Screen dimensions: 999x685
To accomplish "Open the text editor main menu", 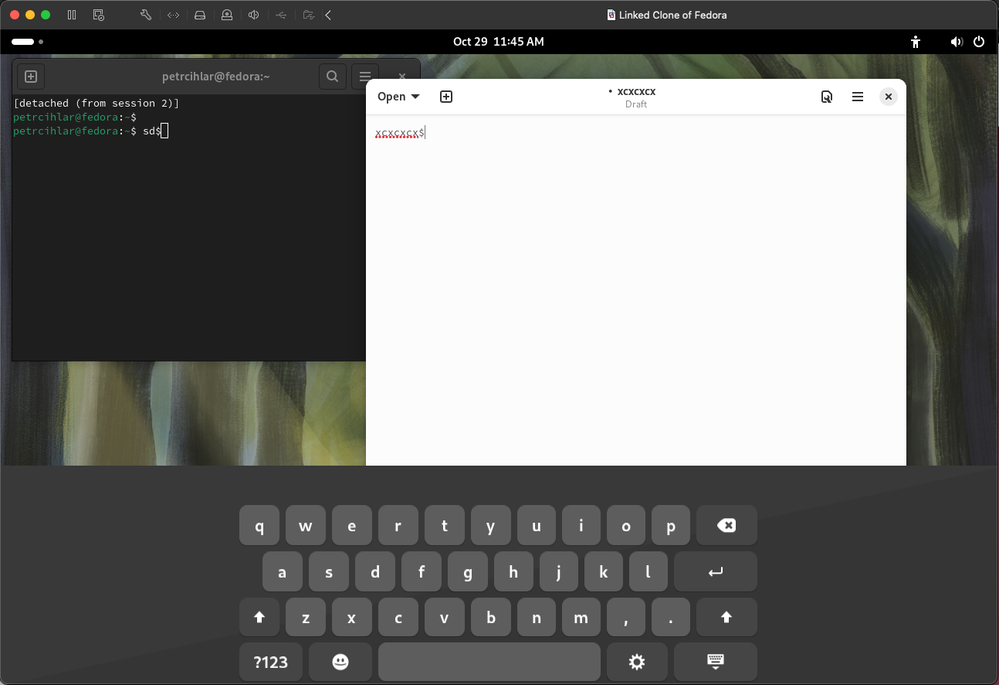I will pos(857,97).
